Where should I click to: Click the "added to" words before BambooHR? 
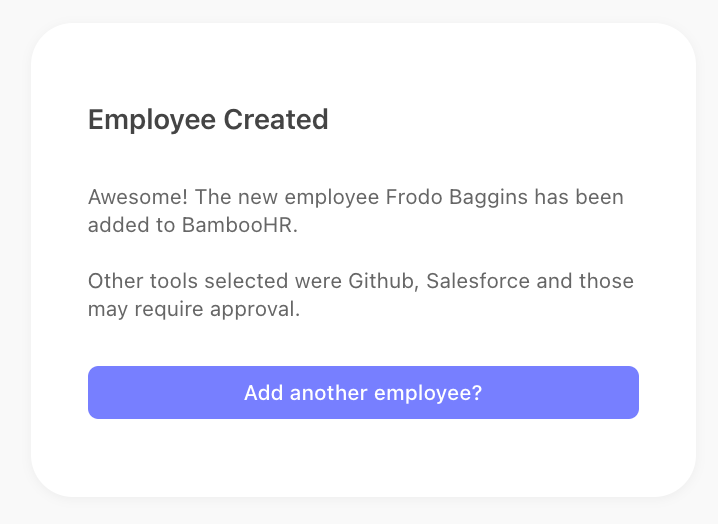coord(131,225)
